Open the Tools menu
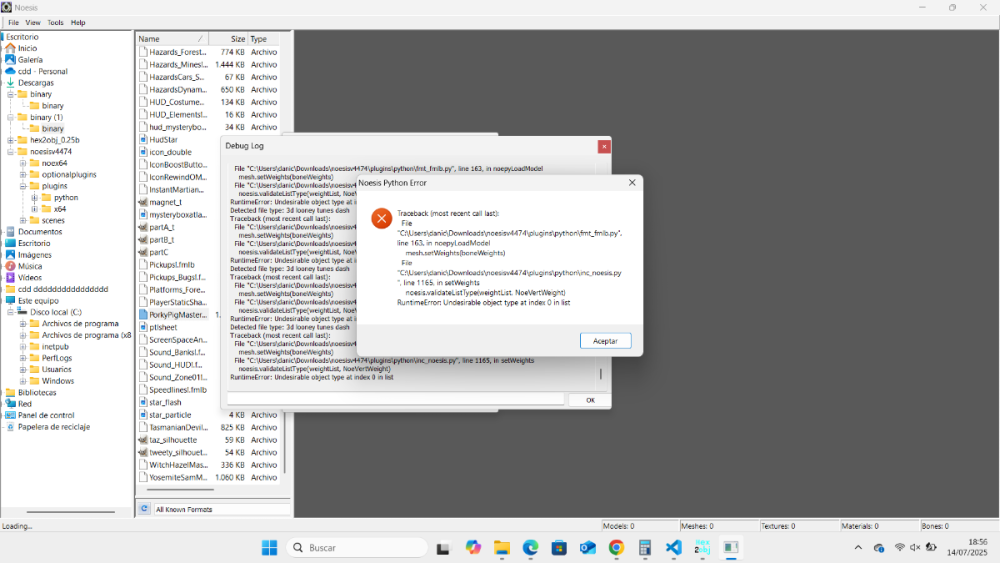Image resolution: width=1000 pixels, height=563 pixels. click(55, 22)
